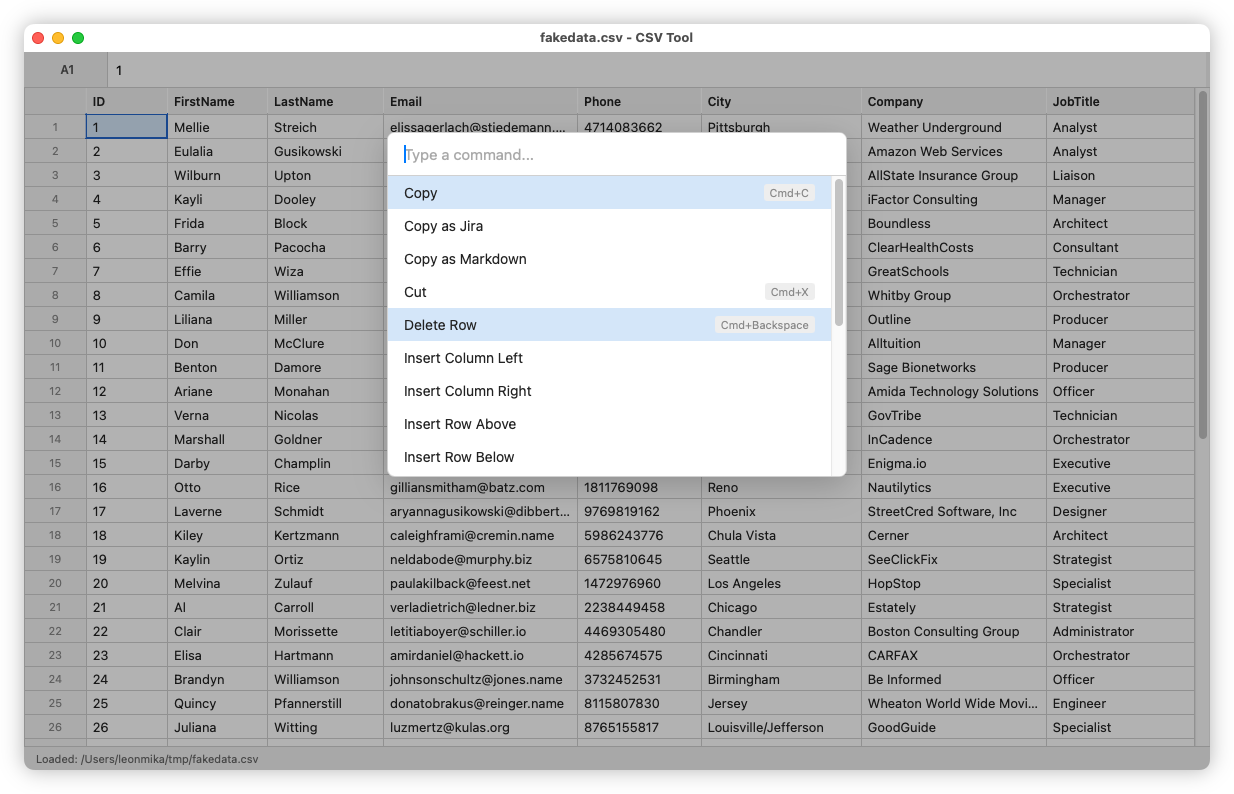The height and width of the screenshot is (794, 1234).
Task: Click the cell reference box showing A1
Action: 67,70
